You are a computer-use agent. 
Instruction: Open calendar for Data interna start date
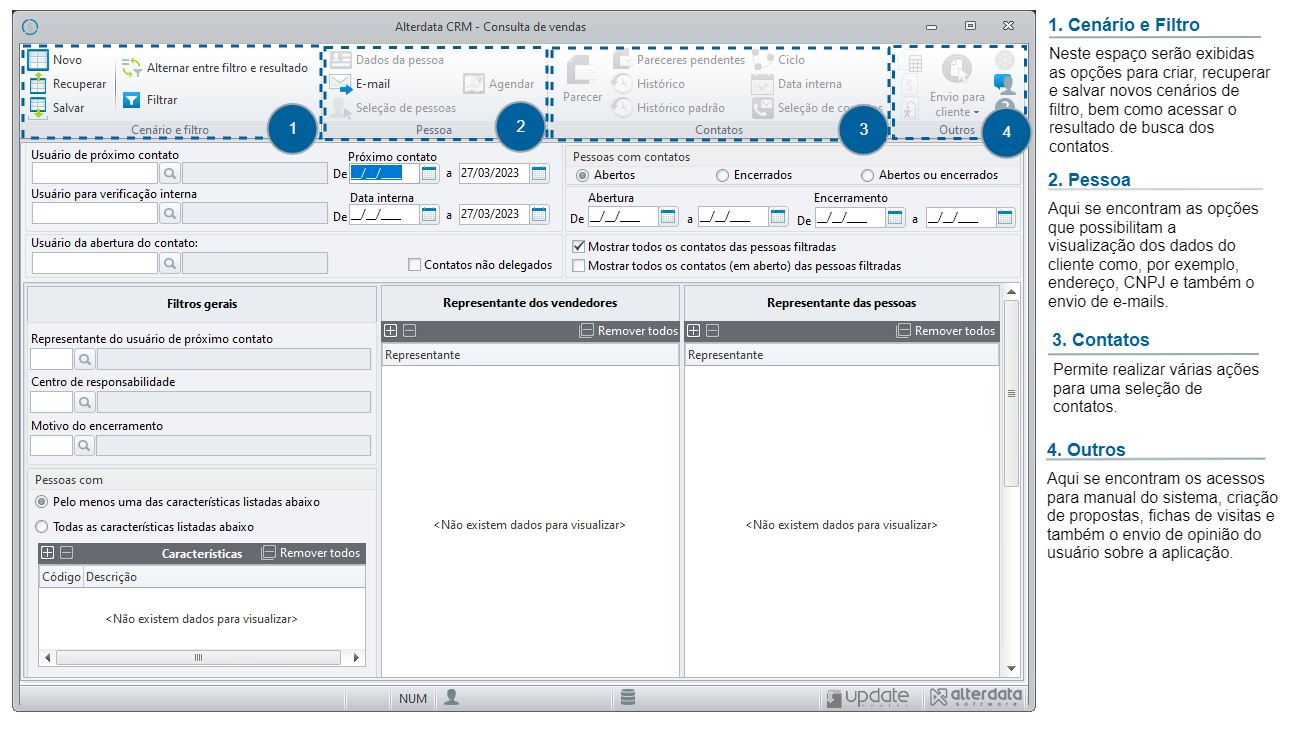pos(429,214)
